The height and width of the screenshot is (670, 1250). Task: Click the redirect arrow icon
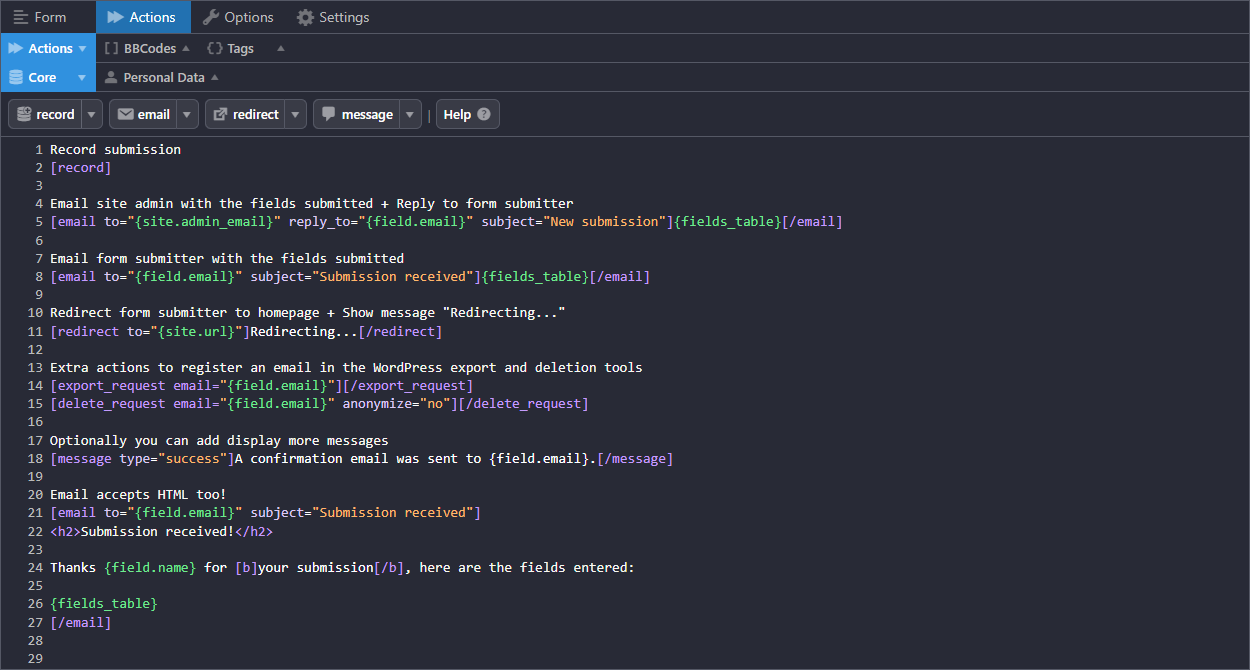[221, 114]
